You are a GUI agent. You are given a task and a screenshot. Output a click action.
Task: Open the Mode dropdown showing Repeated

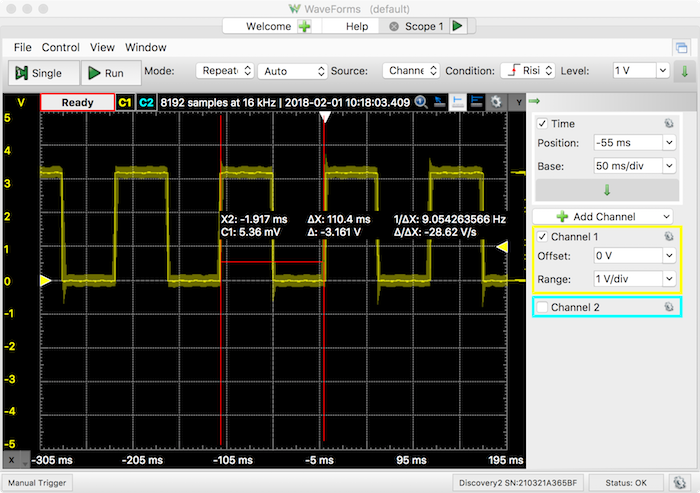(225, 71)
